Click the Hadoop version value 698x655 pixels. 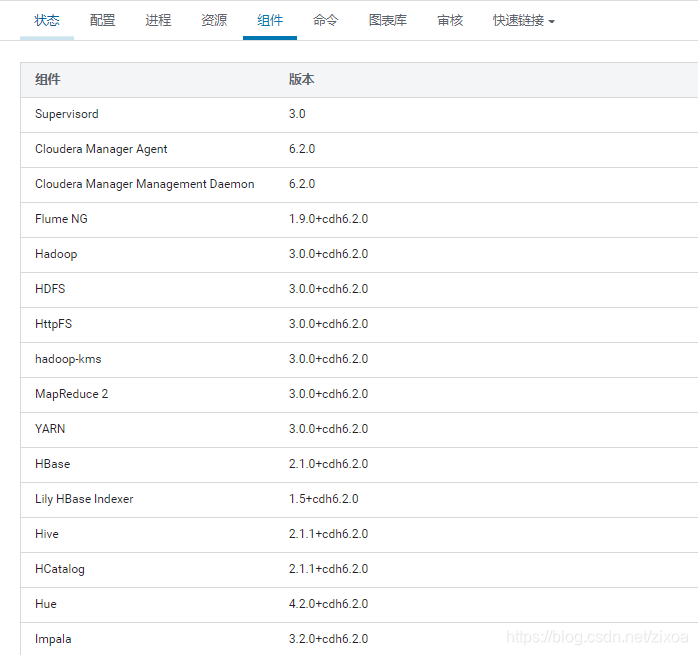click(x=329, y=254)
